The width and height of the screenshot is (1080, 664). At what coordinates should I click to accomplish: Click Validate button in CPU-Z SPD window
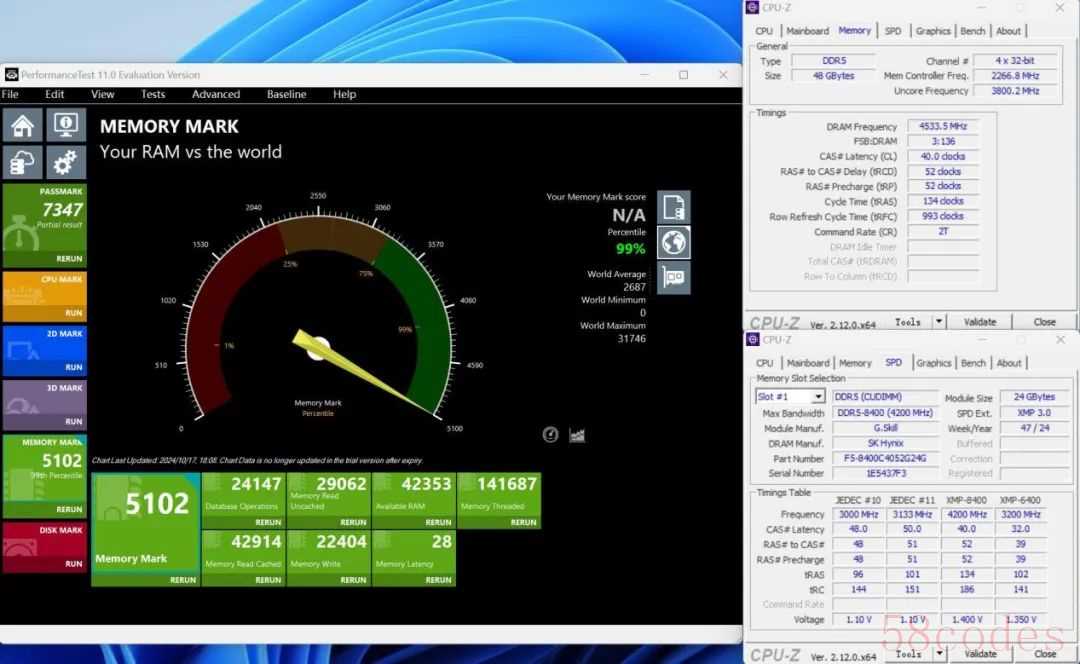click(980, 654)
